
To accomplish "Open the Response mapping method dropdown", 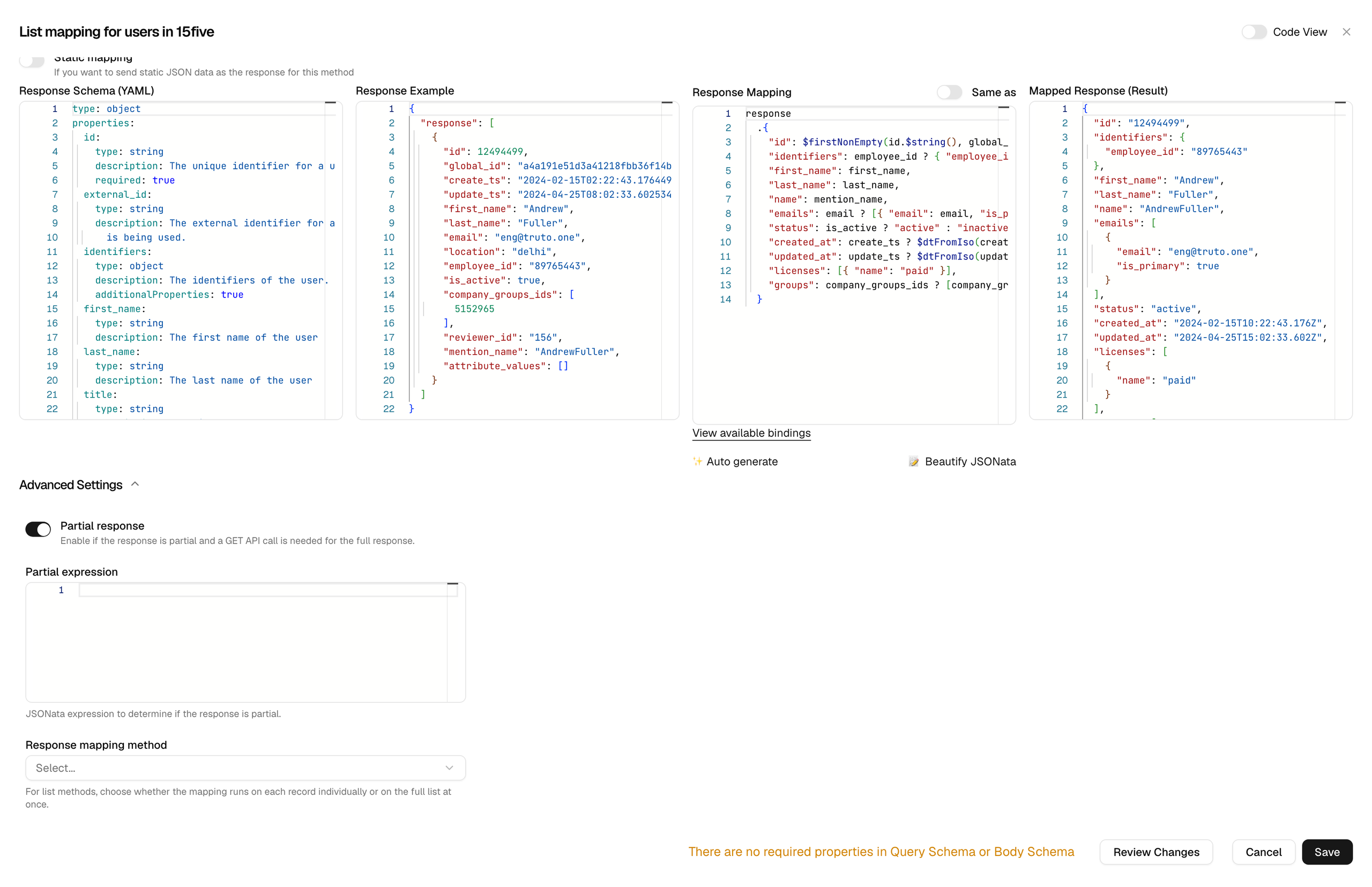I will (245, 768).
